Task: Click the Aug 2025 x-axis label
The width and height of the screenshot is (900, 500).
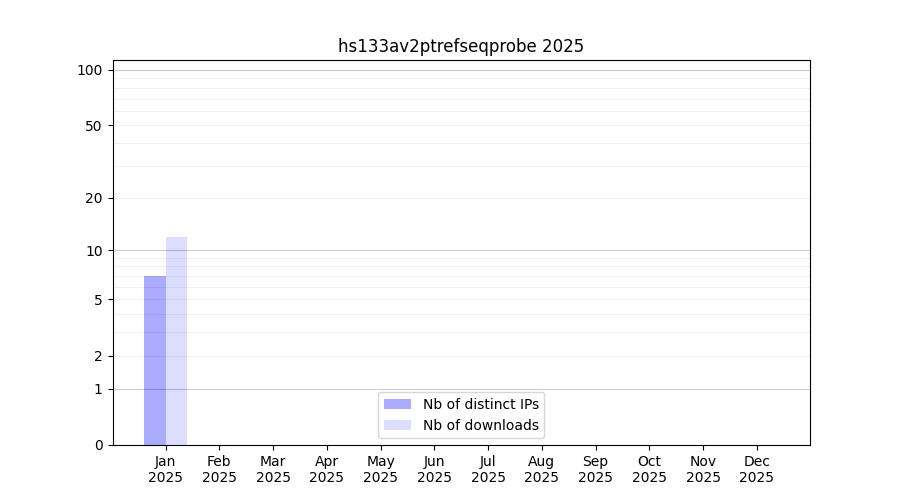Action: [x=542, y=469]
